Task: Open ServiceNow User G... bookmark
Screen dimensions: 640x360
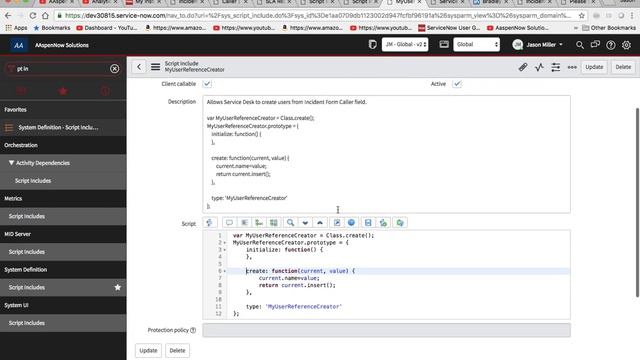Action: [x=449, y=28]
